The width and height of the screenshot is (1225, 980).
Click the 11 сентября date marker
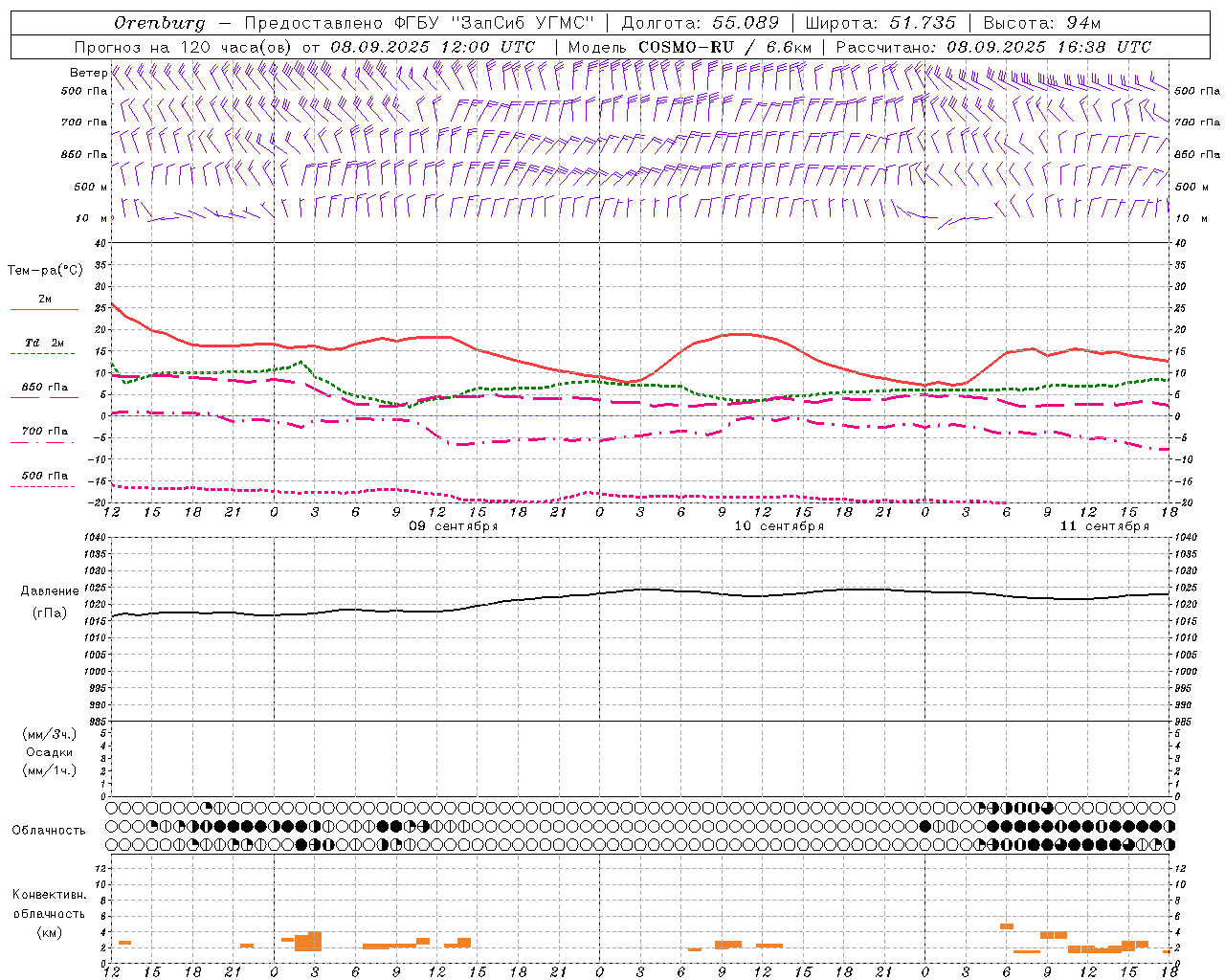tap(1104, 526)
